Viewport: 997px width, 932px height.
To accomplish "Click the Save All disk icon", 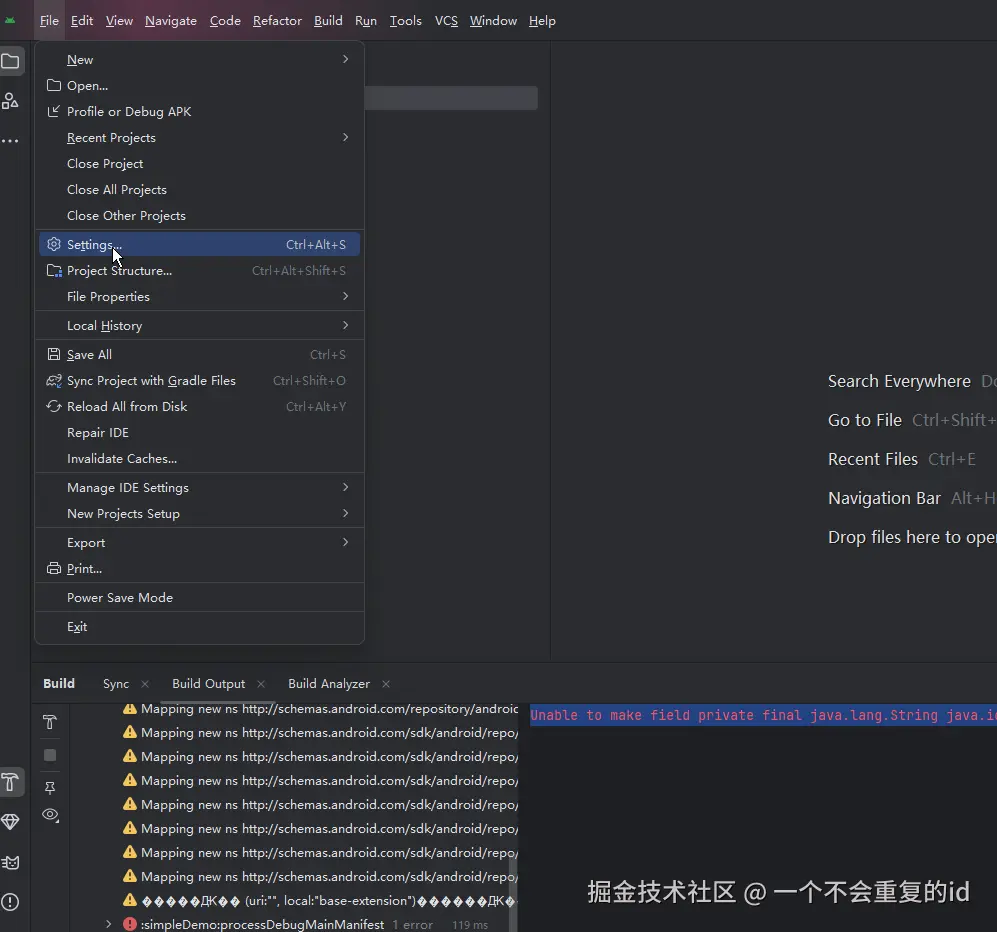I will (54, 355).
